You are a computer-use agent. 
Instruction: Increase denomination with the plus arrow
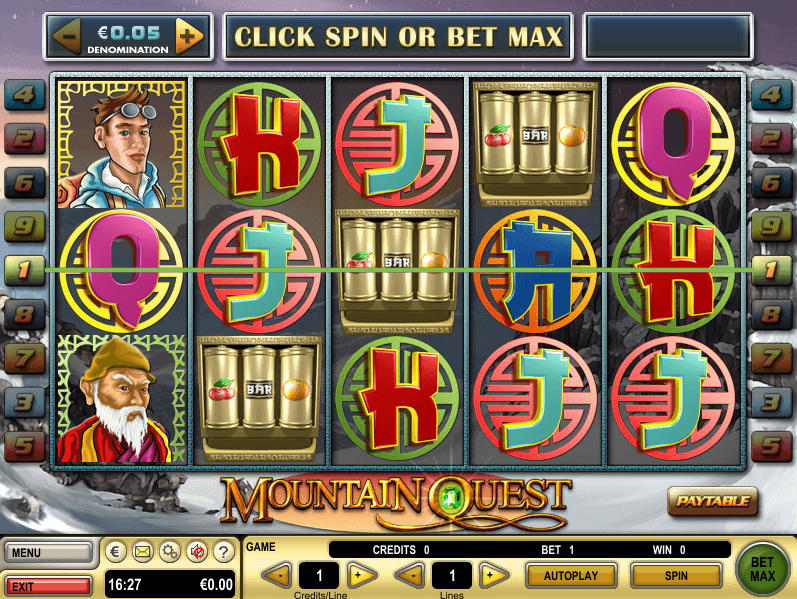(189, 36)
